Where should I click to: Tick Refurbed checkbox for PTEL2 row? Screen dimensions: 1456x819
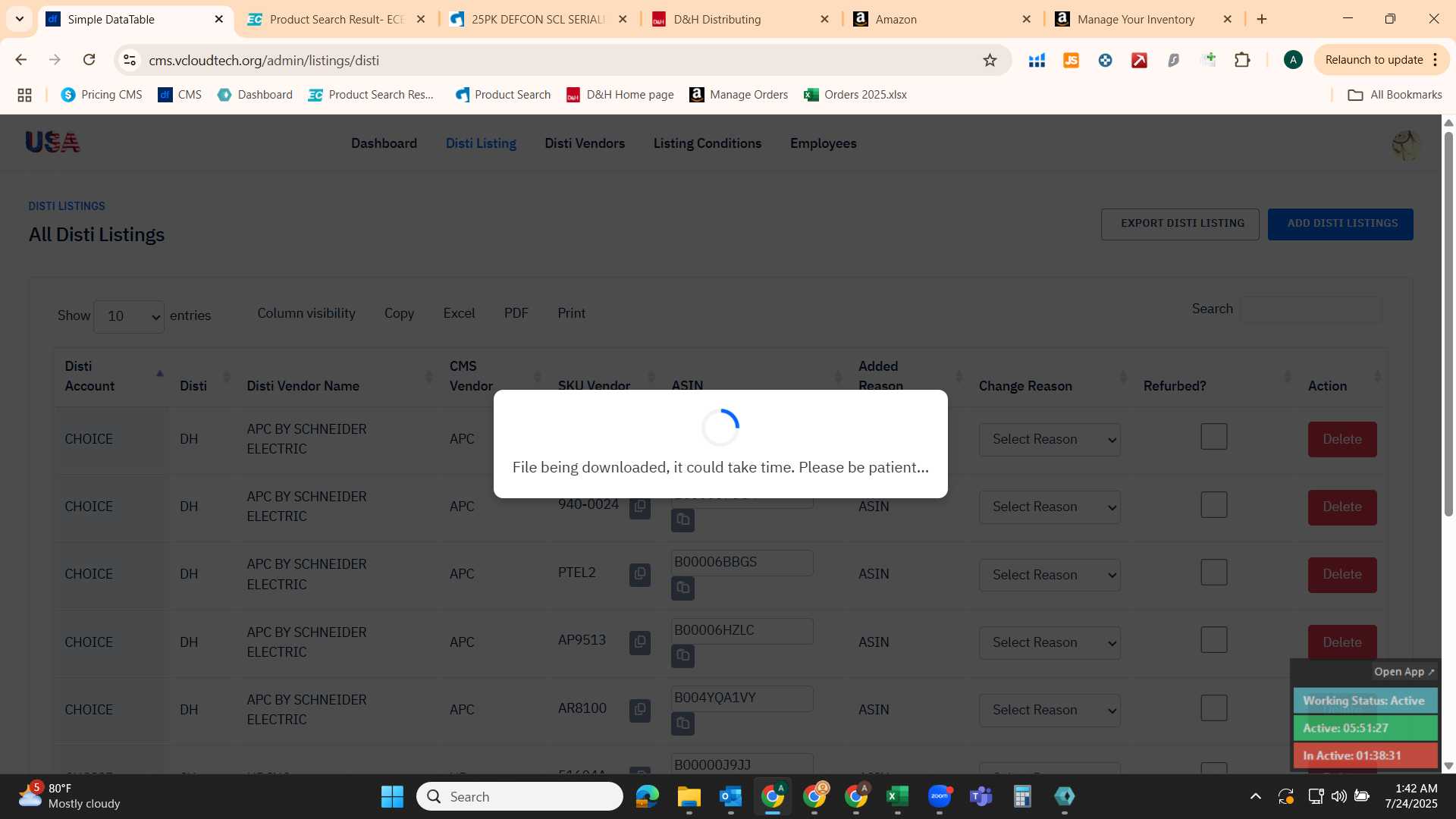[1213, 573]
